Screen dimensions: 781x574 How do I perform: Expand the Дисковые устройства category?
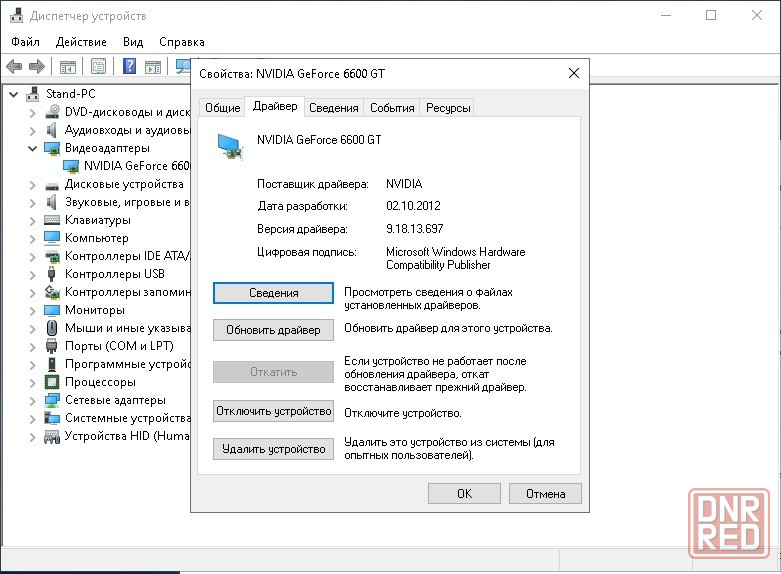tap(32, 185)
